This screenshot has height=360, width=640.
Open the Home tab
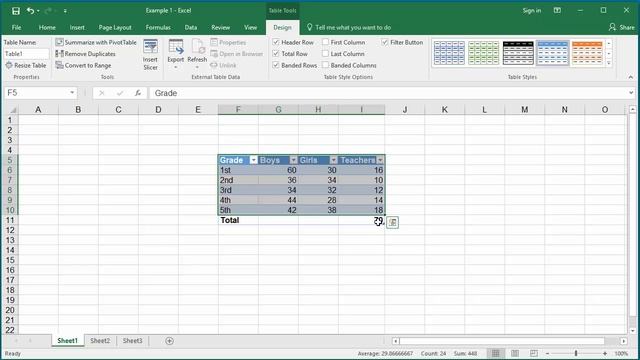click(47, 27)
